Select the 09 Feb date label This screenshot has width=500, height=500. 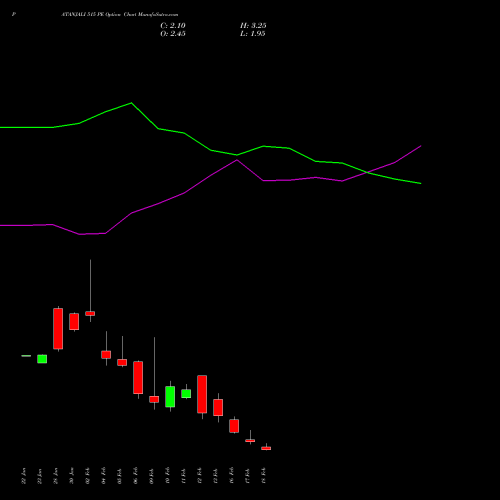pos(152,476)
